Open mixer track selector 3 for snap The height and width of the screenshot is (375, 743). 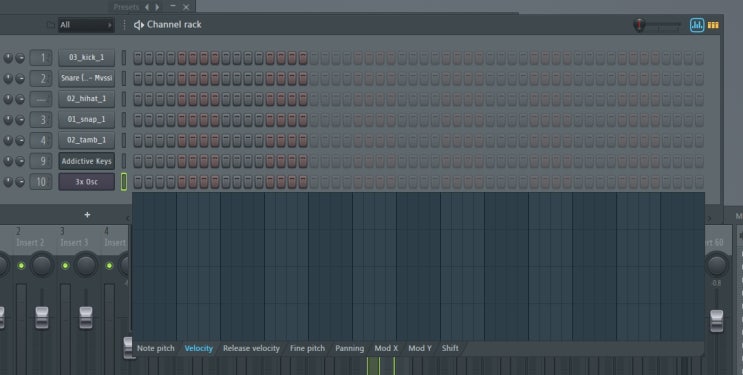point(41,119)
